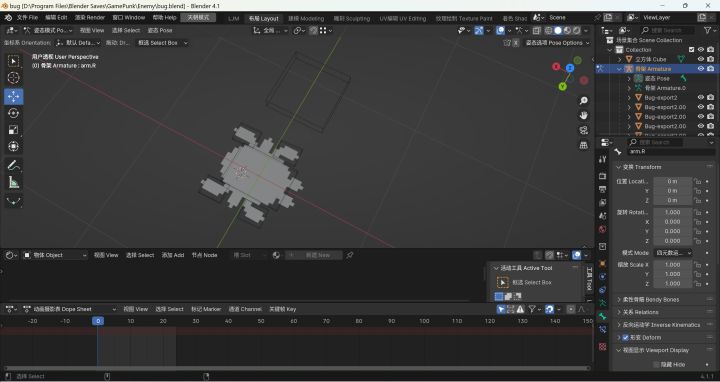Open the Object Data armature properties tab

click(602, 303)
